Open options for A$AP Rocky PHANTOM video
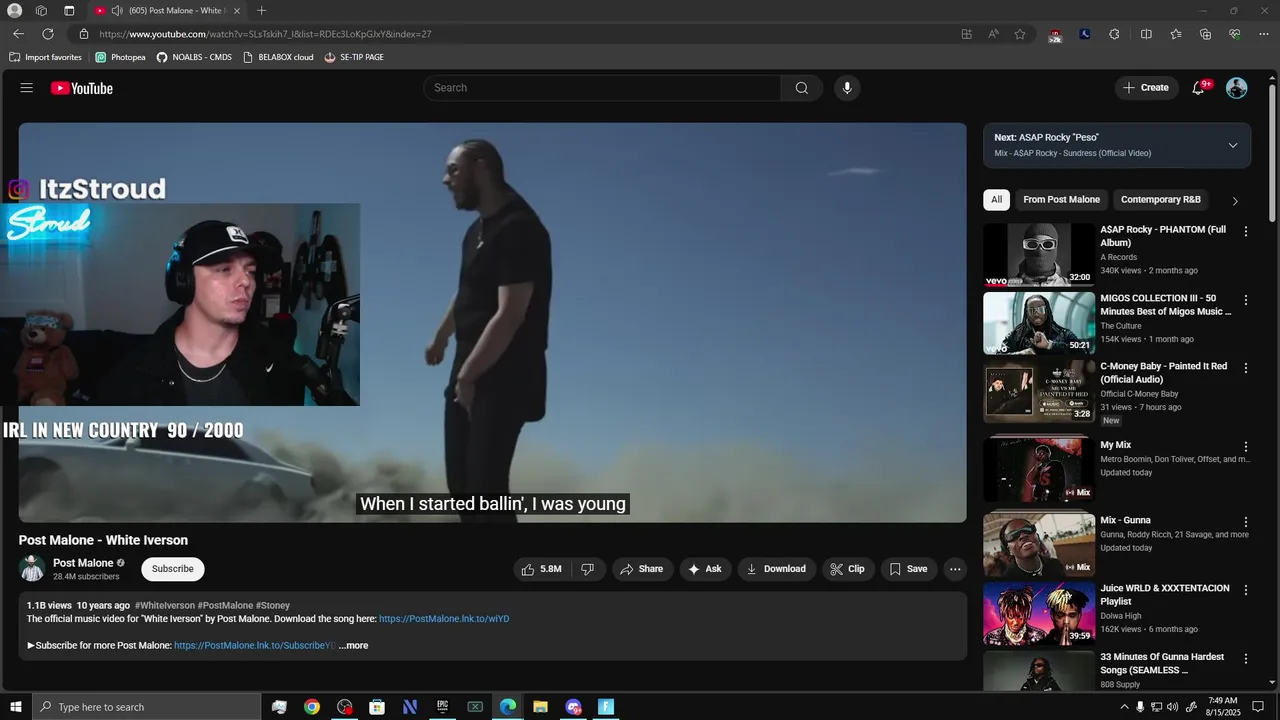This screenshot has width=1280, height=720. pyautogui.click(x=1246, y=231)
